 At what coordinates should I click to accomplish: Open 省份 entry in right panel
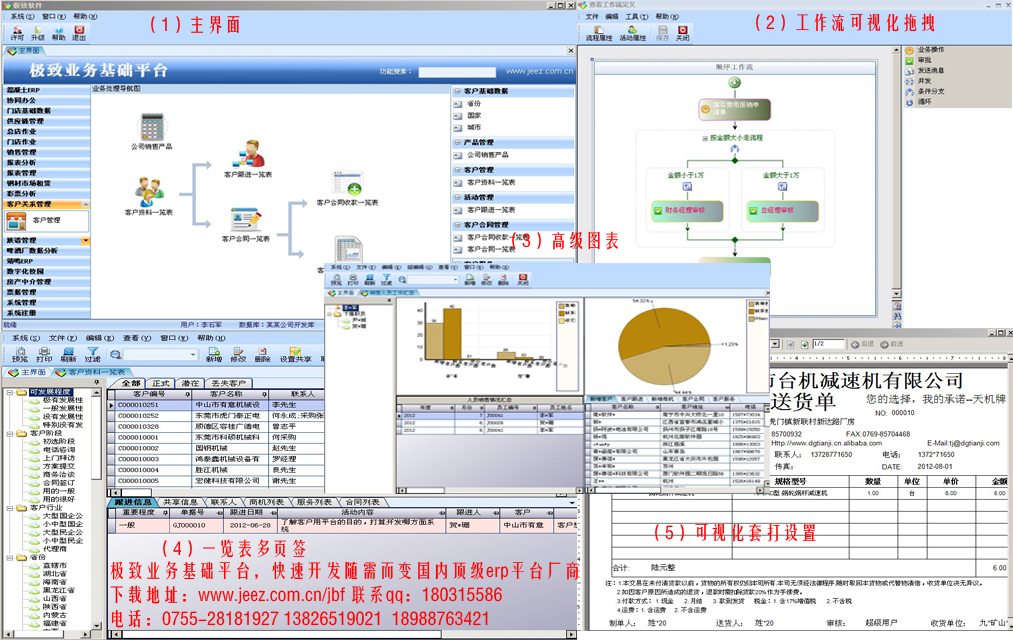(474, 103)
